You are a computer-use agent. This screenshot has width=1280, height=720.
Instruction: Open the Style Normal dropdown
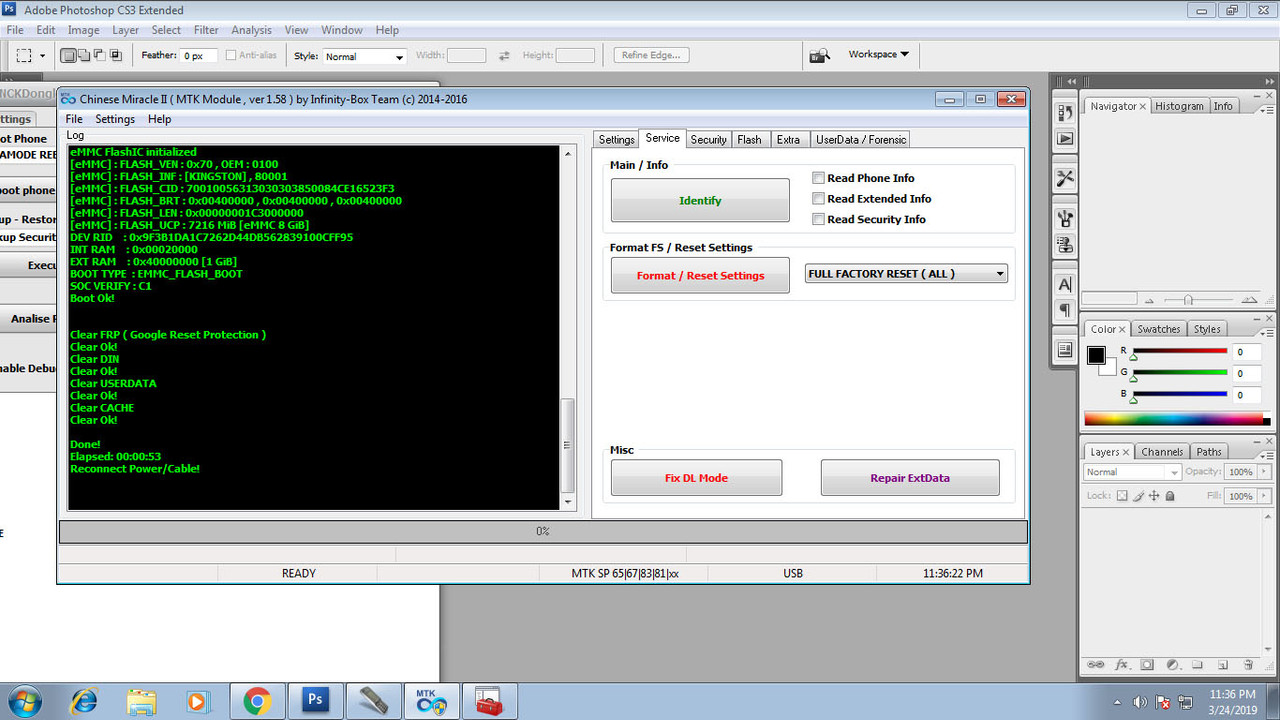point(364,56)
